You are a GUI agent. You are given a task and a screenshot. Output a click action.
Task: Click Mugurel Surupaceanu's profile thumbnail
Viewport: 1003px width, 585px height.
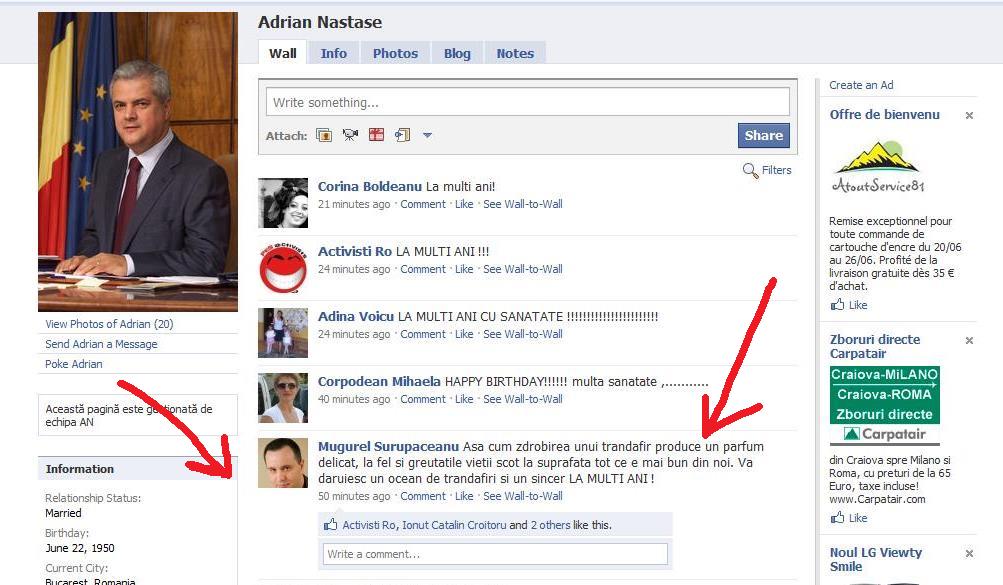[283, 463]
